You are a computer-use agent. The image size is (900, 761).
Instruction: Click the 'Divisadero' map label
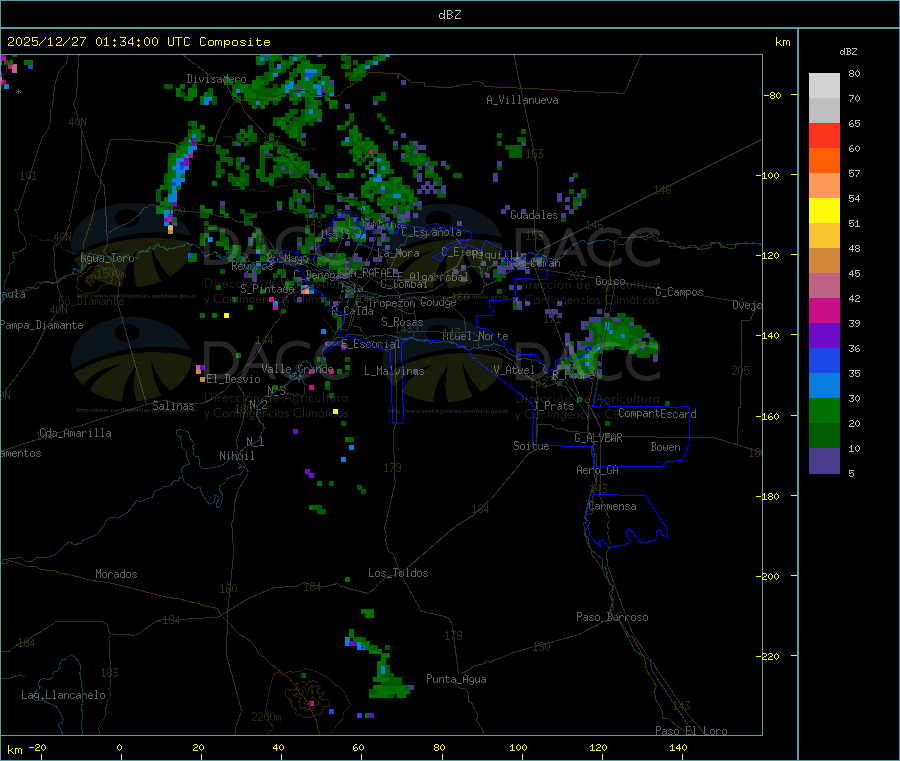[x=216, y=79]
